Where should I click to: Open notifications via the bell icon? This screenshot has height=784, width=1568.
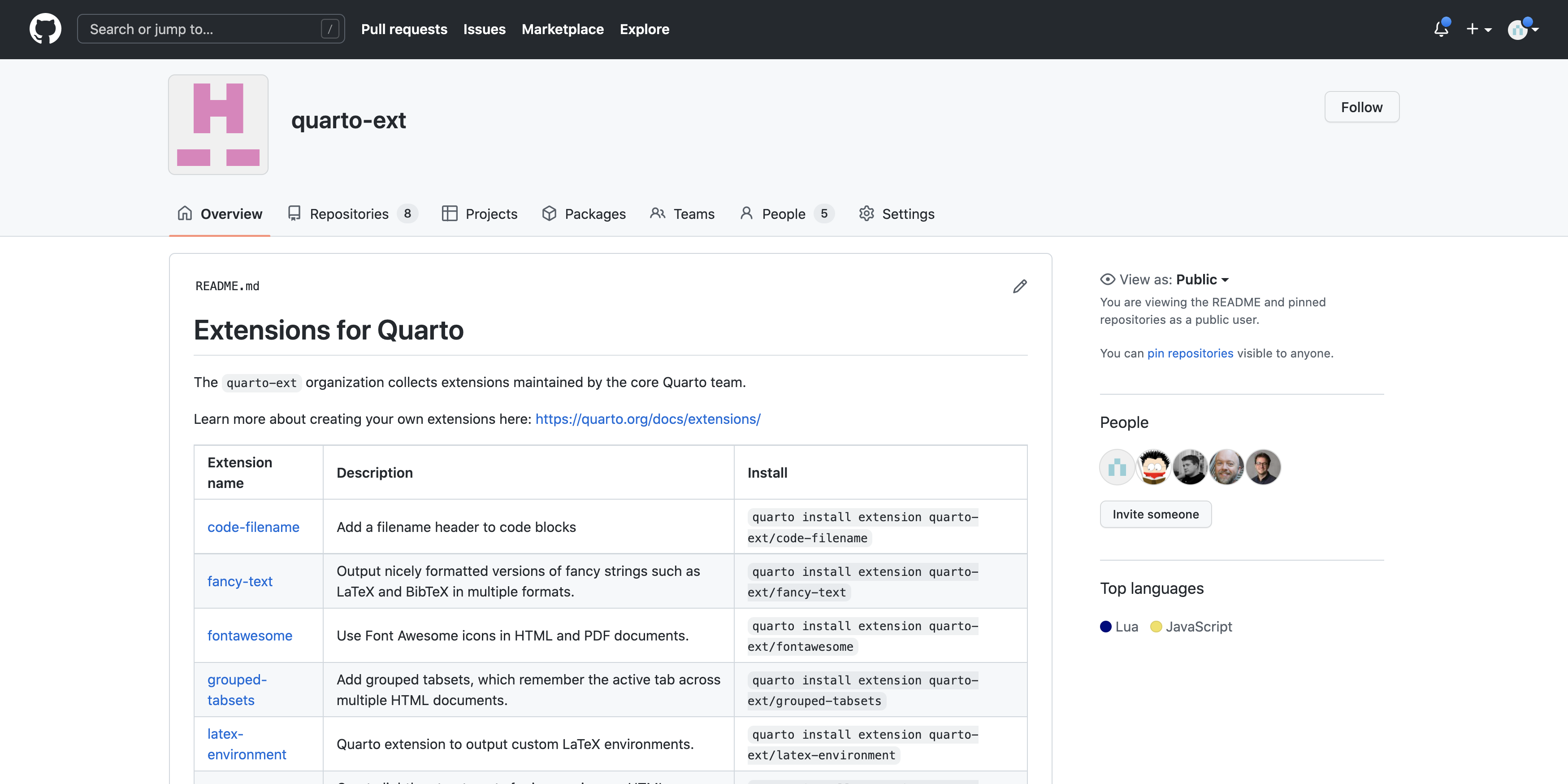point(1441,29)
